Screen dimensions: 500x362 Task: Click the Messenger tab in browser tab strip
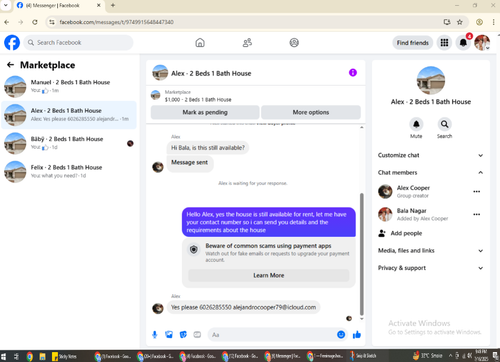(x=58, y=5)
